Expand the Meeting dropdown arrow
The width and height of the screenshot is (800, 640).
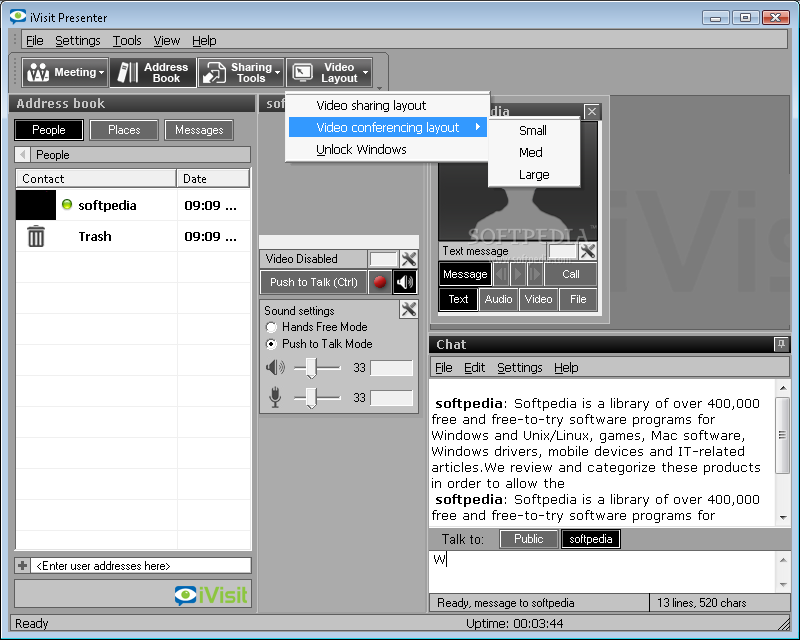[x=102, y=72]
